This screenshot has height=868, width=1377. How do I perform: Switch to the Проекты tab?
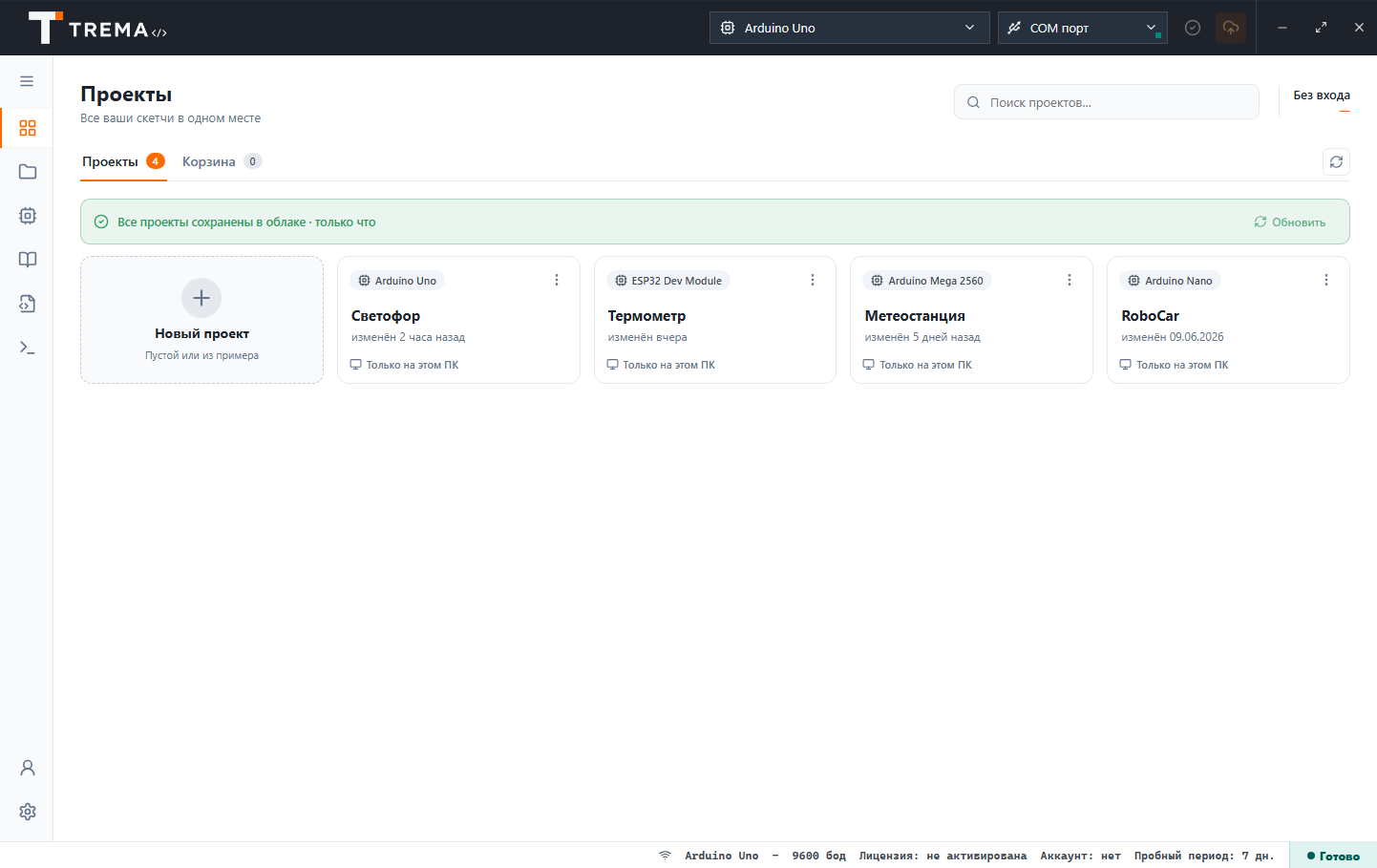coord(123,161)
